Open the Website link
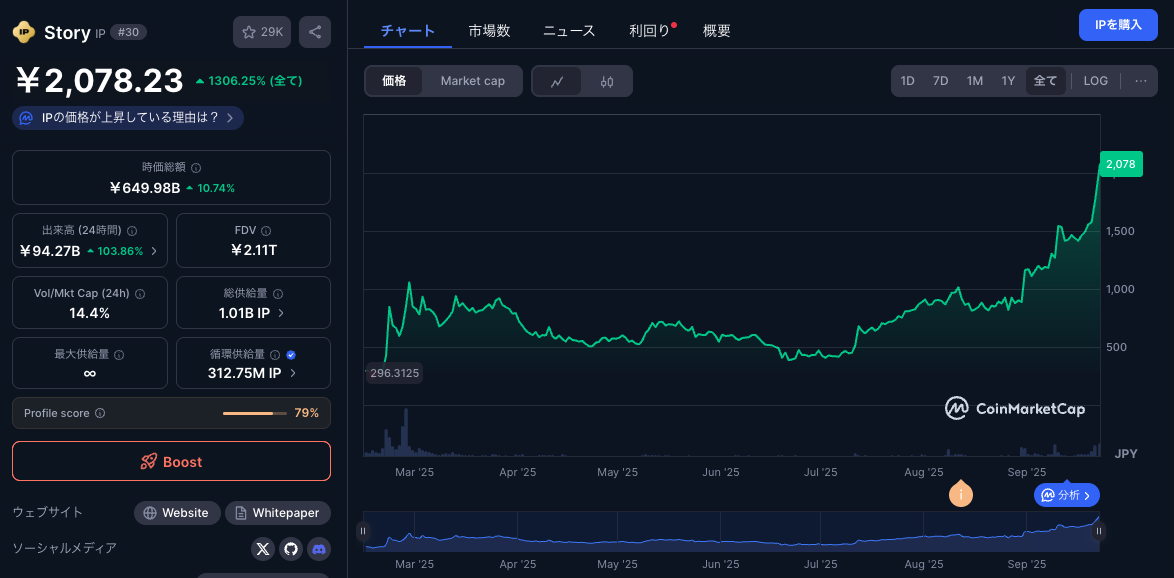Image resolution: width=1174 pixels, height=578 pixels. point(177,513)
